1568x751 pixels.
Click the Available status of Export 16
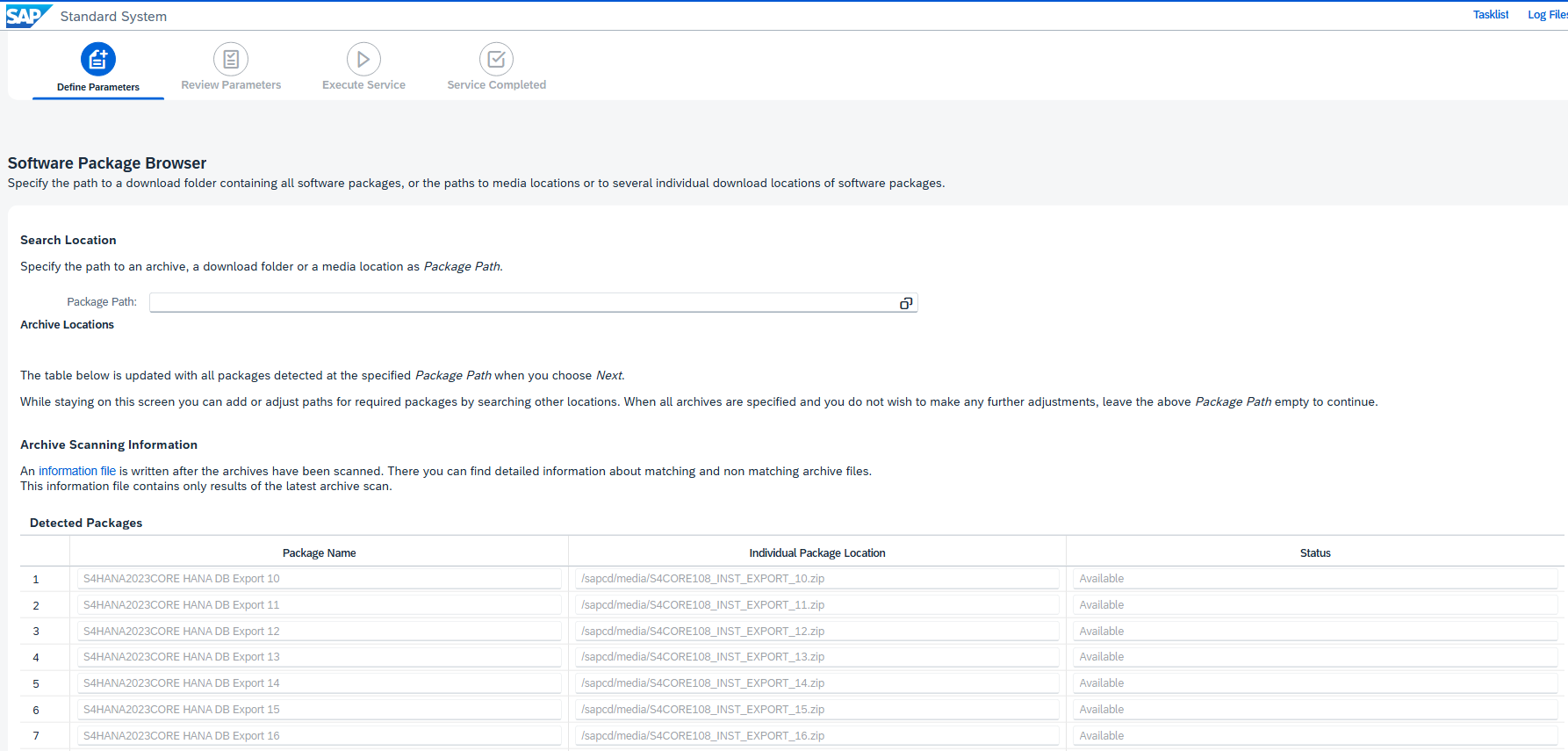point(1315,736)
